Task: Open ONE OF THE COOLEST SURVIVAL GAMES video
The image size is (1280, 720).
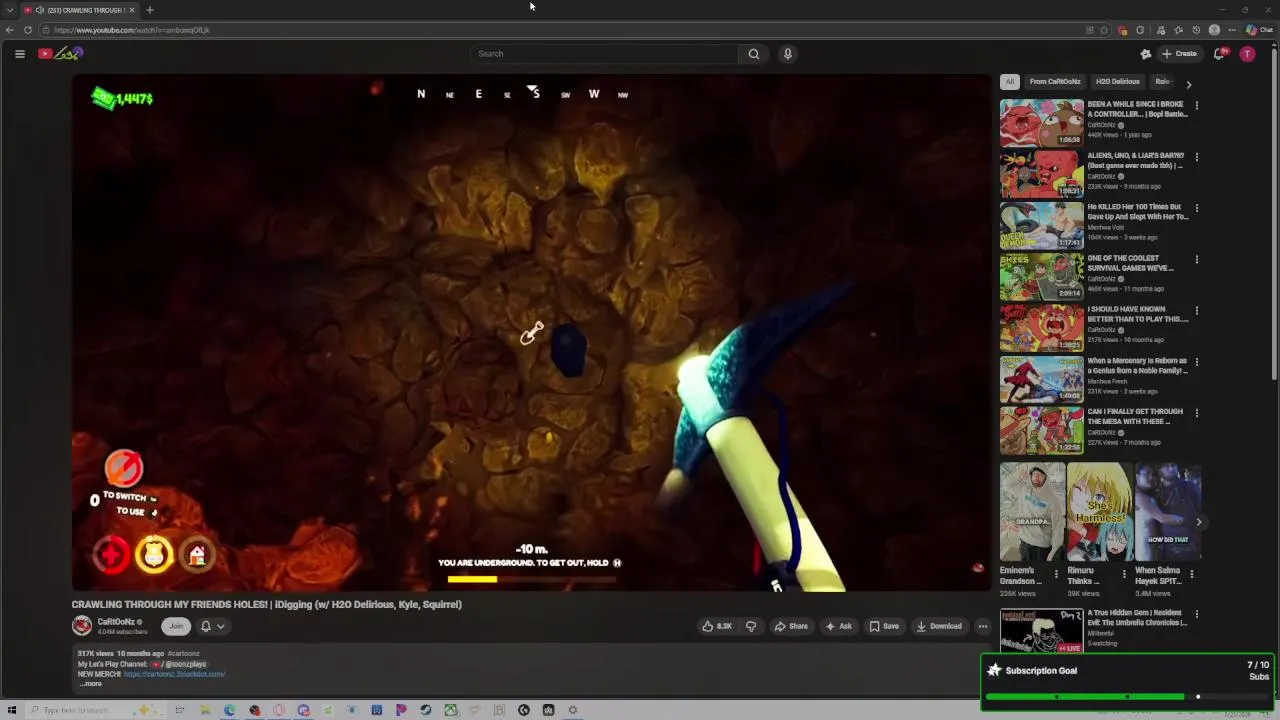Action: pos(1042,276)
